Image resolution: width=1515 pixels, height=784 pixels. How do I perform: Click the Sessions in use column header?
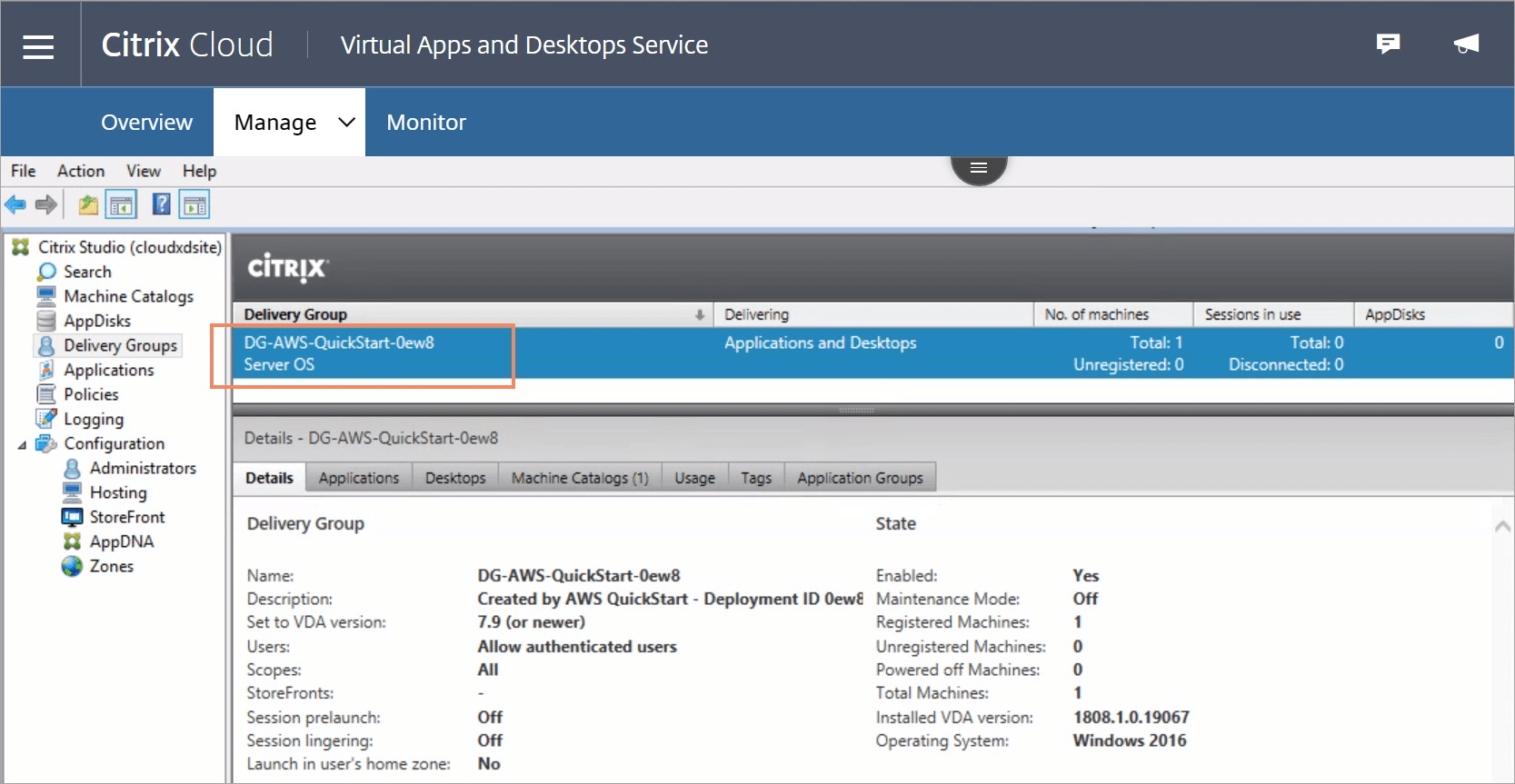point(1273,314)
